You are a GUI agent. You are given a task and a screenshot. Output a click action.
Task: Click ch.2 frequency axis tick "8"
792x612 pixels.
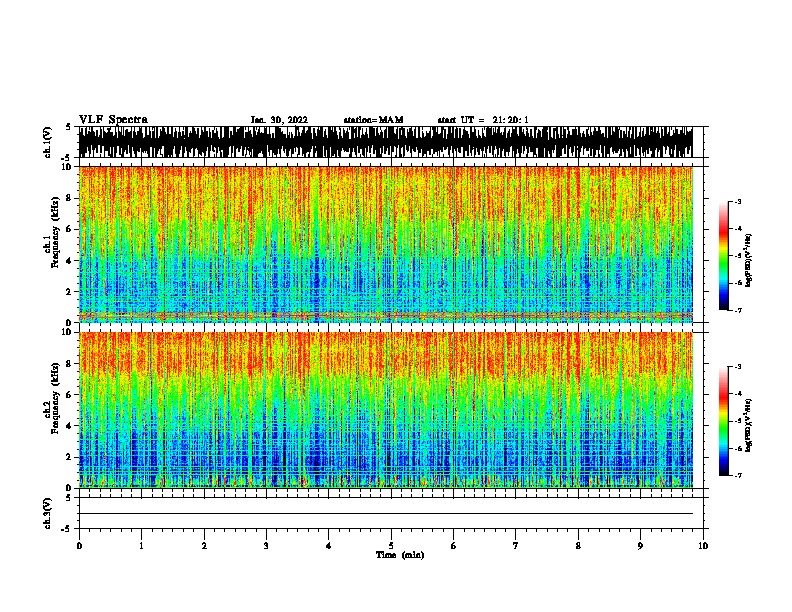[x=70, y=364]
